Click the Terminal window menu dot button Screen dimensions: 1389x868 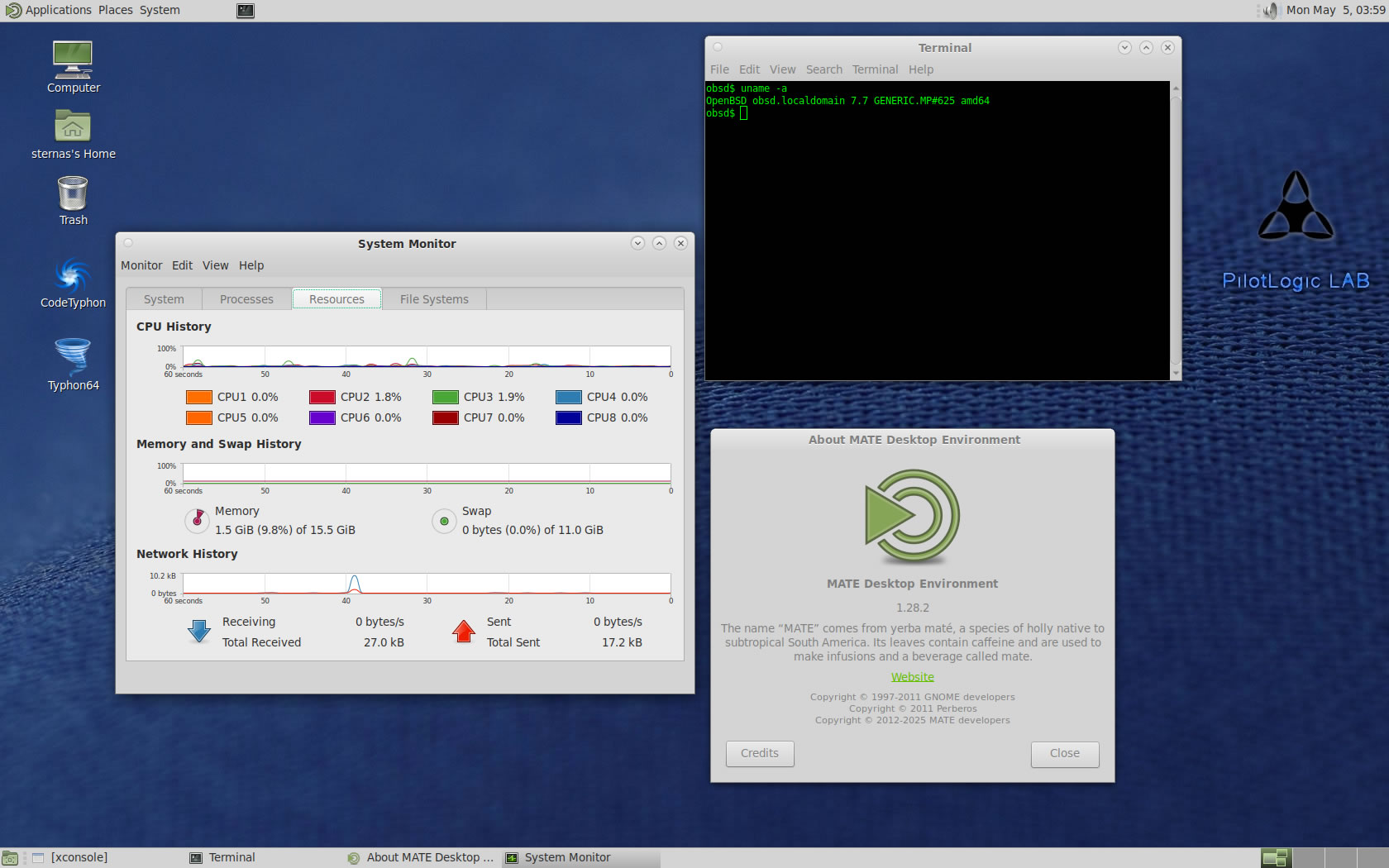click(x=718, y=47)
